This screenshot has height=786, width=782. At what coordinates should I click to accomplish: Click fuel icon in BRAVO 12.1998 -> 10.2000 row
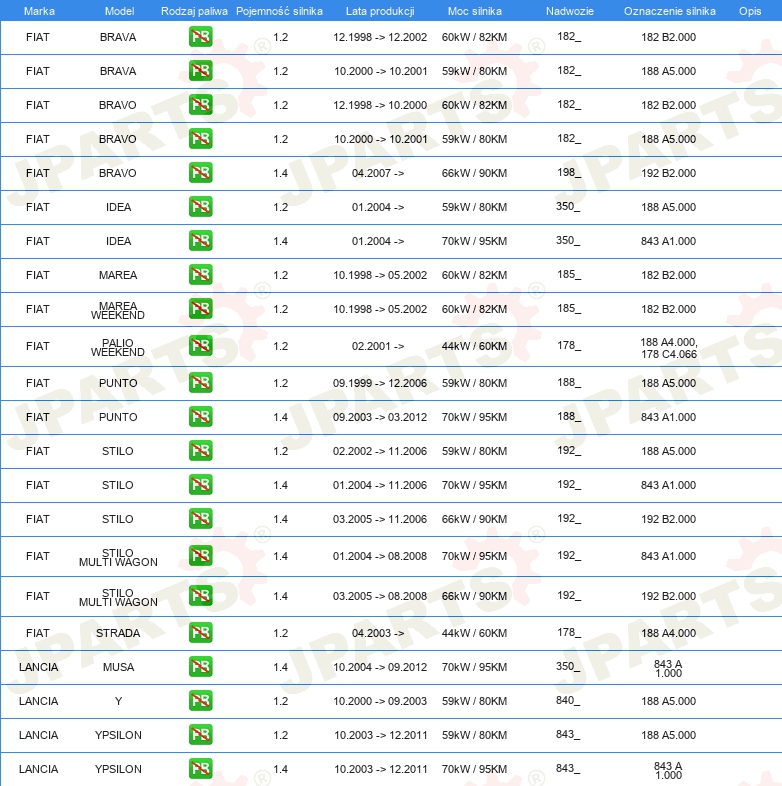click(x=201, y=105)
